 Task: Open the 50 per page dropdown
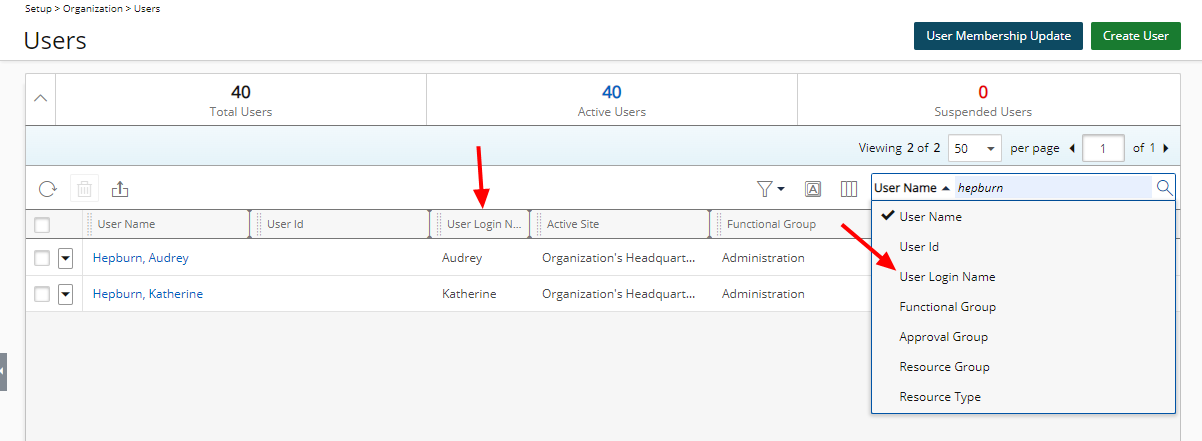(x=974, y=148)
